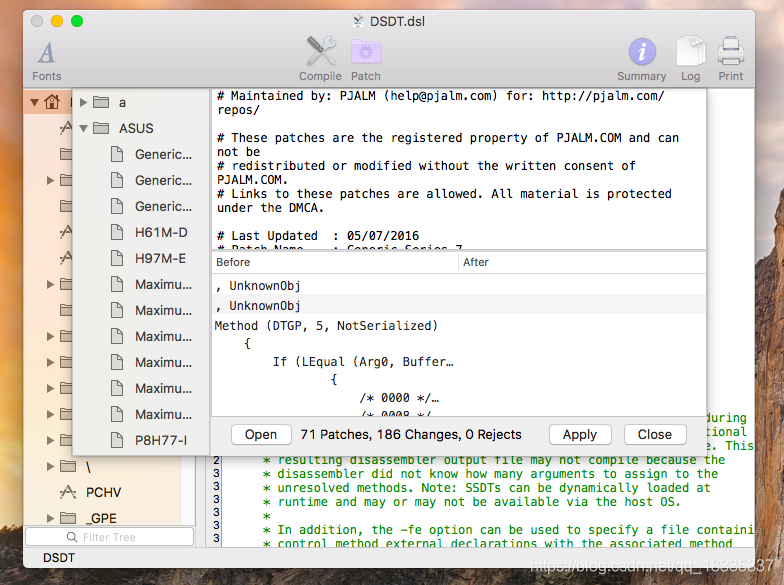Click the PCHV method icon in tree
The image size is (784, 585).
click(68, 492)
